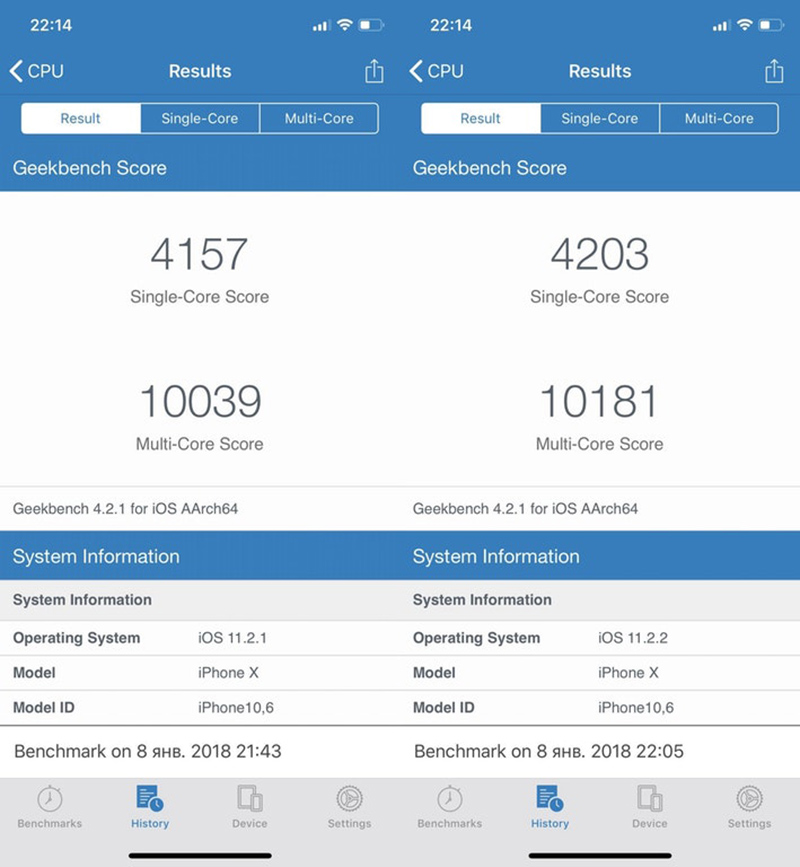Tap benchmark date ending 22:05
The width and height of the screenshot is (800, 867).
point(548,751)
